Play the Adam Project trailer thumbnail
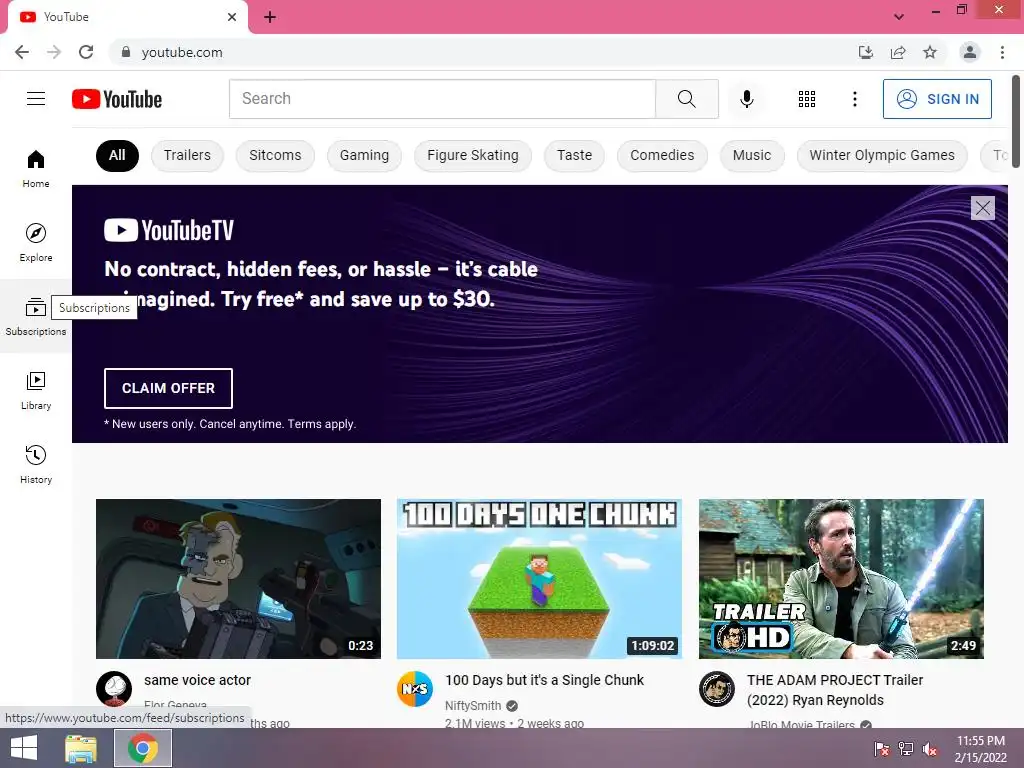The image size is (1024, 768). (x=841, y=579)
